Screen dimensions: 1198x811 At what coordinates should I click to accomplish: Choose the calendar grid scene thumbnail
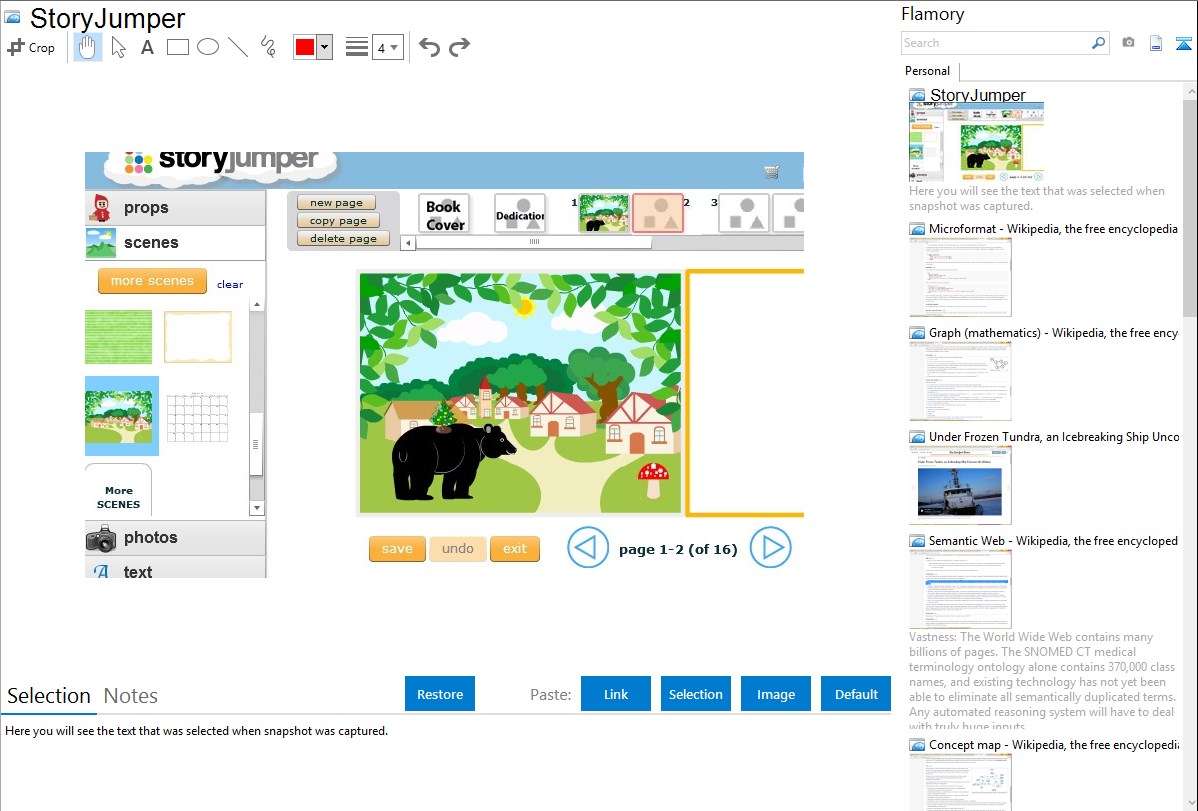(x=198, y=417)
